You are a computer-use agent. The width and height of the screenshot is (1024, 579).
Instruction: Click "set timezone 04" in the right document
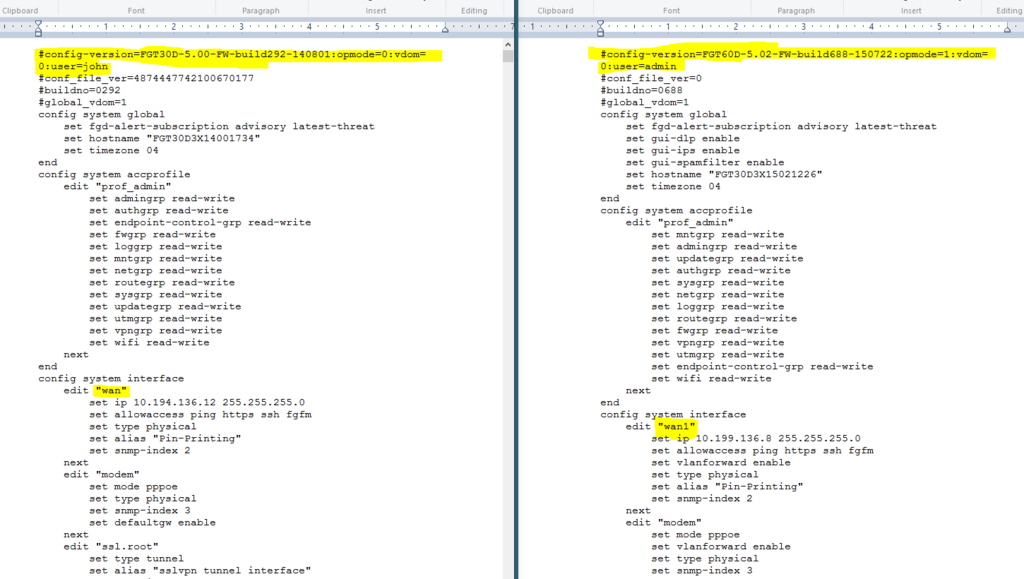[673, 187]
